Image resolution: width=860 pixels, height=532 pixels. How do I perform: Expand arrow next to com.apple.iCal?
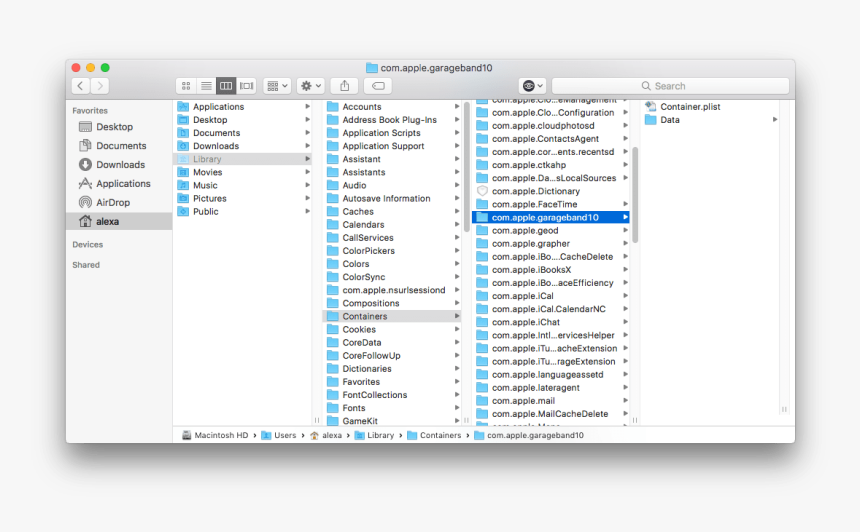coord(625,296)
